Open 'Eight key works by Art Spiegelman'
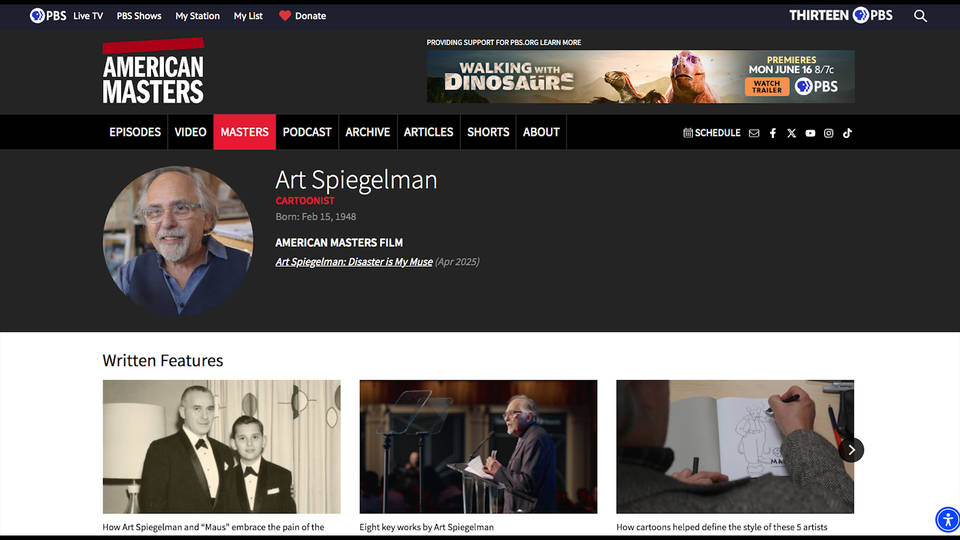Viewport: 960px width, 540px height. [426, 527]
